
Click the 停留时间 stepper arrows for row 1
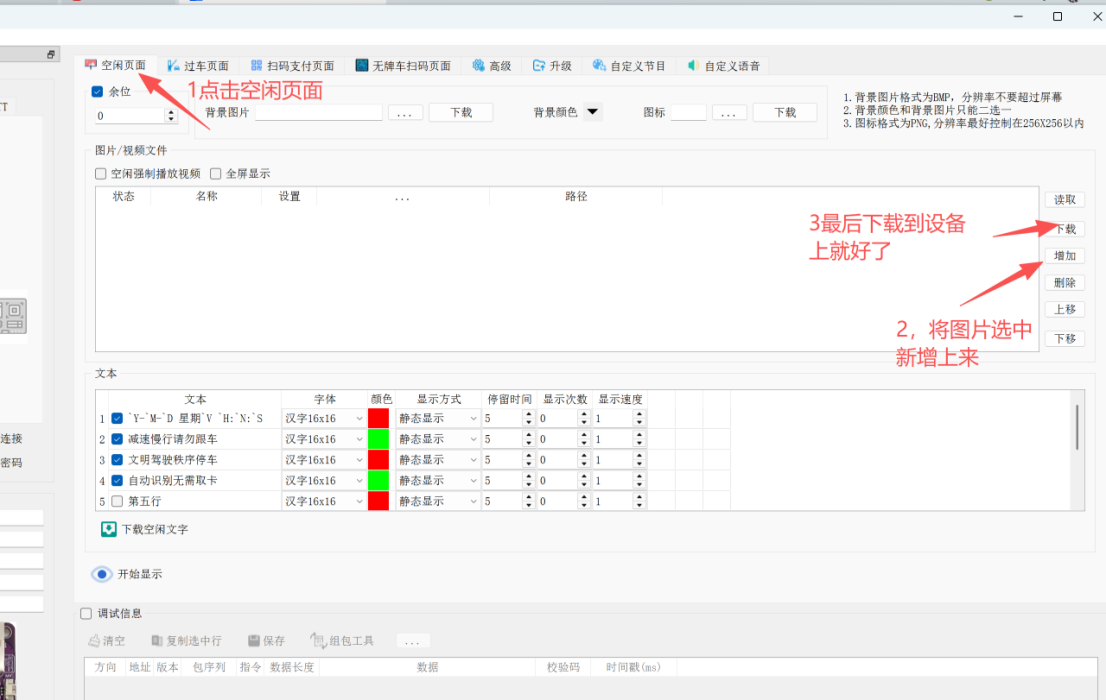coord(528,418)
